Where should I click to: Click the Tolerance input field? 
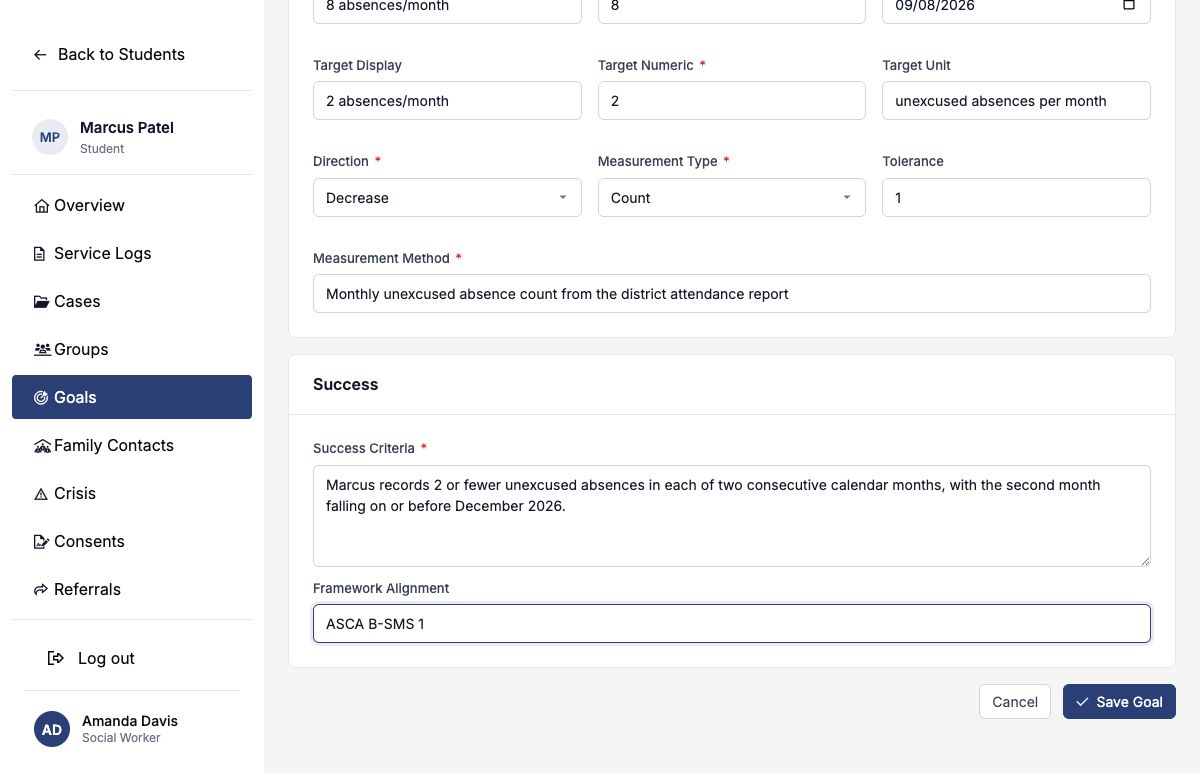pos(1016,198)
